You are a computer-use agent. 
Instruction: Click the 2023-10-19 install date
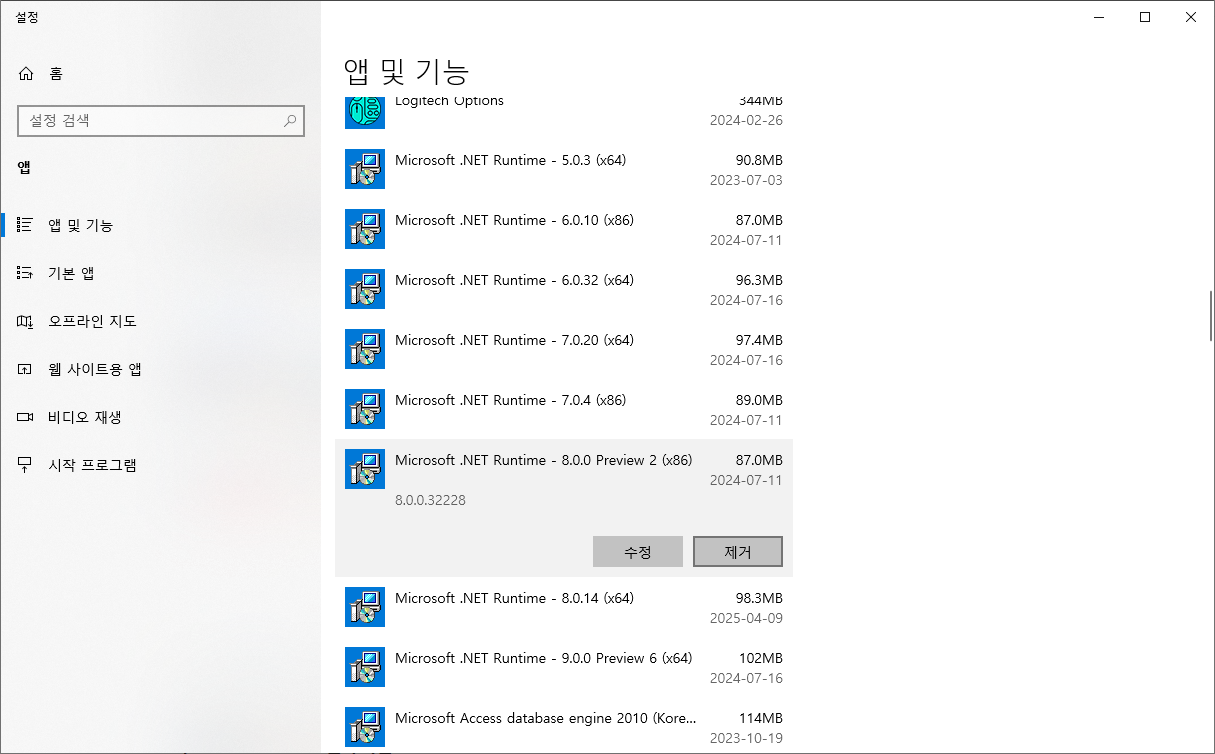[746, 738]
